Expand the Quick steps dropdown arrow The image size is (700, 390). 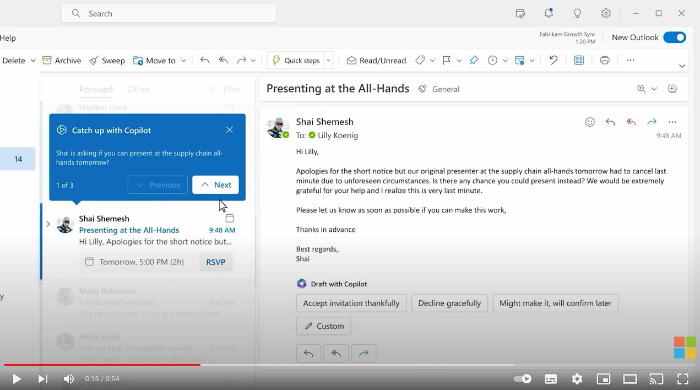pos(329,60)
